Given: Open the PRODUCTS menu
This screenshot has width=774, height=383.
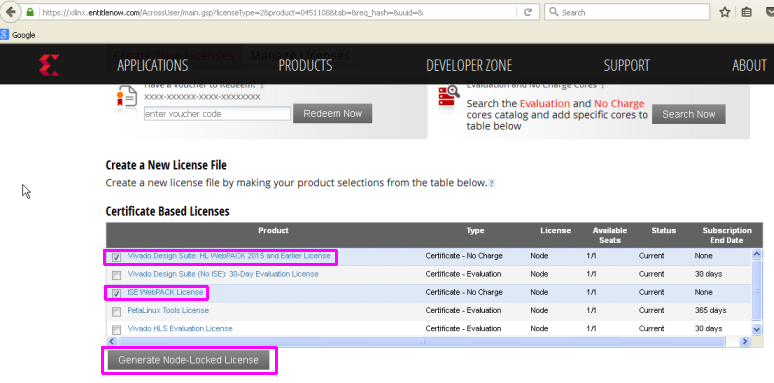Looking at the screenshot, I should [x=305, y=65].
